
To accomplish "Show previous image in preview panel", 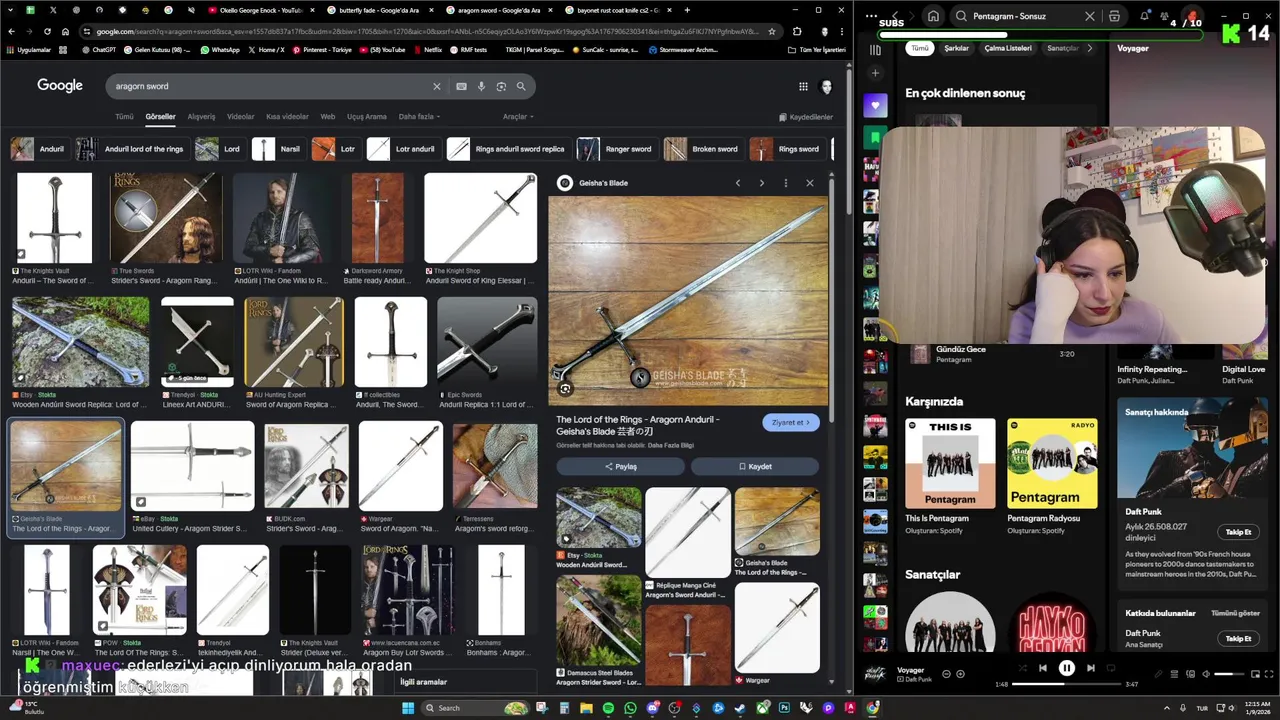I will (738, 183).
